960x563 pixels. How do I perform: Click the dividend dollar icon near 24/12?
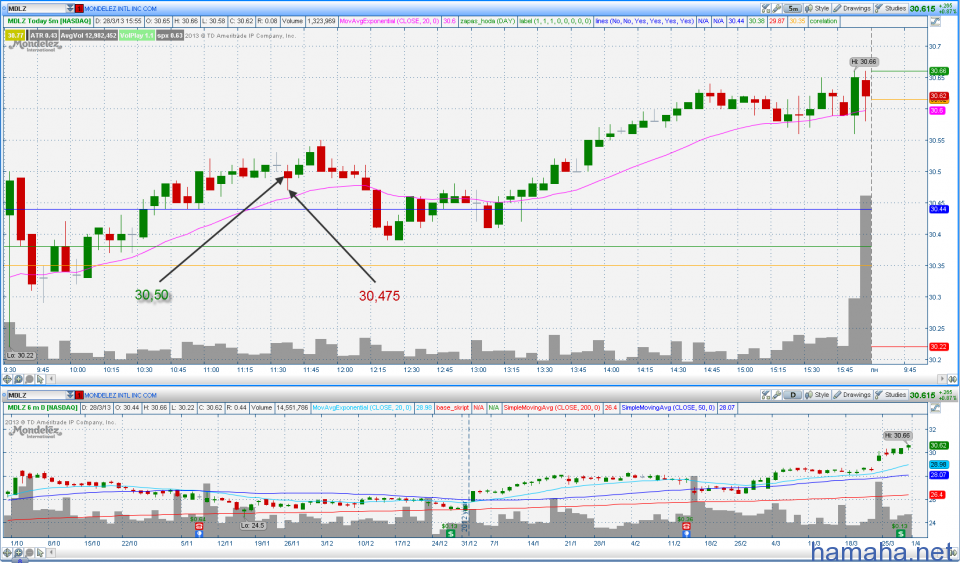click(x=450, y=534)
